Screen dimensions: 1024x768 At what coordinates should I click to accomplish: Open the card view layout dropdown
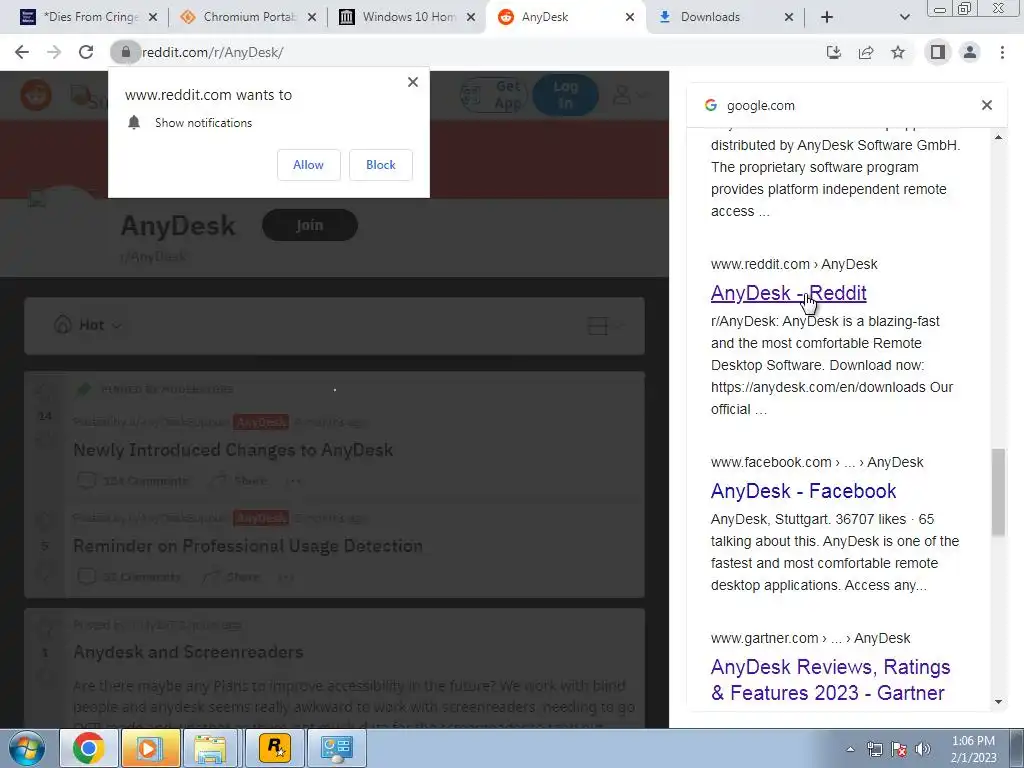pyautogui.click(x=607, y=326)
